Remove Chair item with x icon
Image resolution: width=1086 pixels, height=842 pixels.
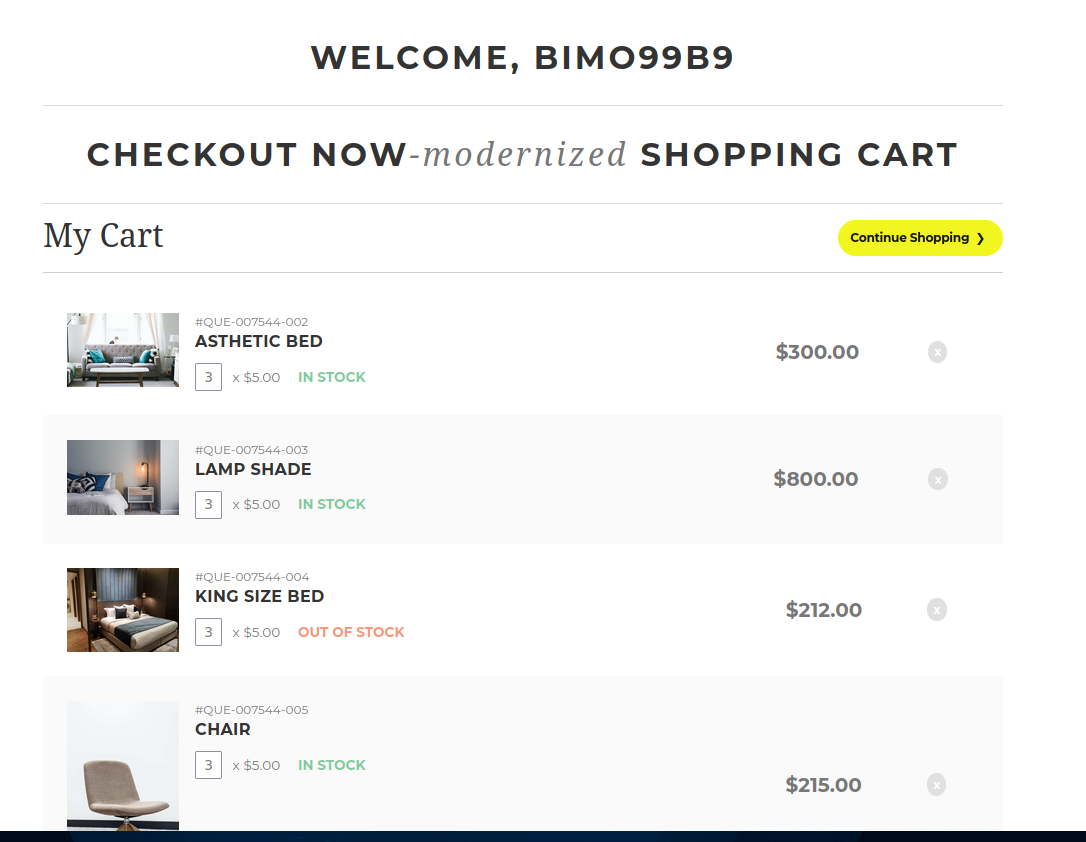coord(937,785)
